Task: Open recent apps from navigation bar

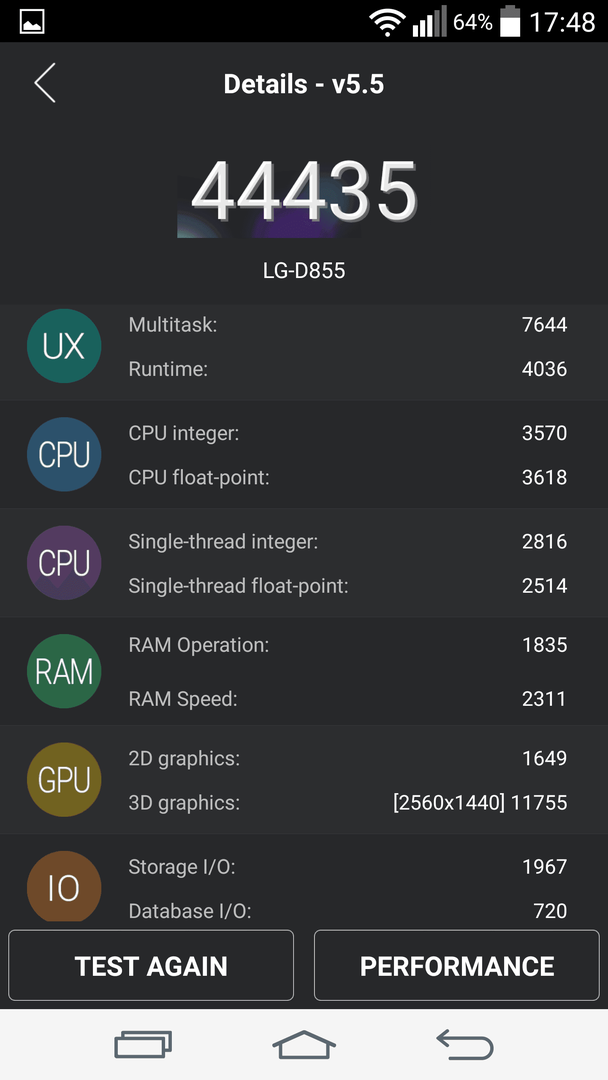Action: pos(143,1044)
